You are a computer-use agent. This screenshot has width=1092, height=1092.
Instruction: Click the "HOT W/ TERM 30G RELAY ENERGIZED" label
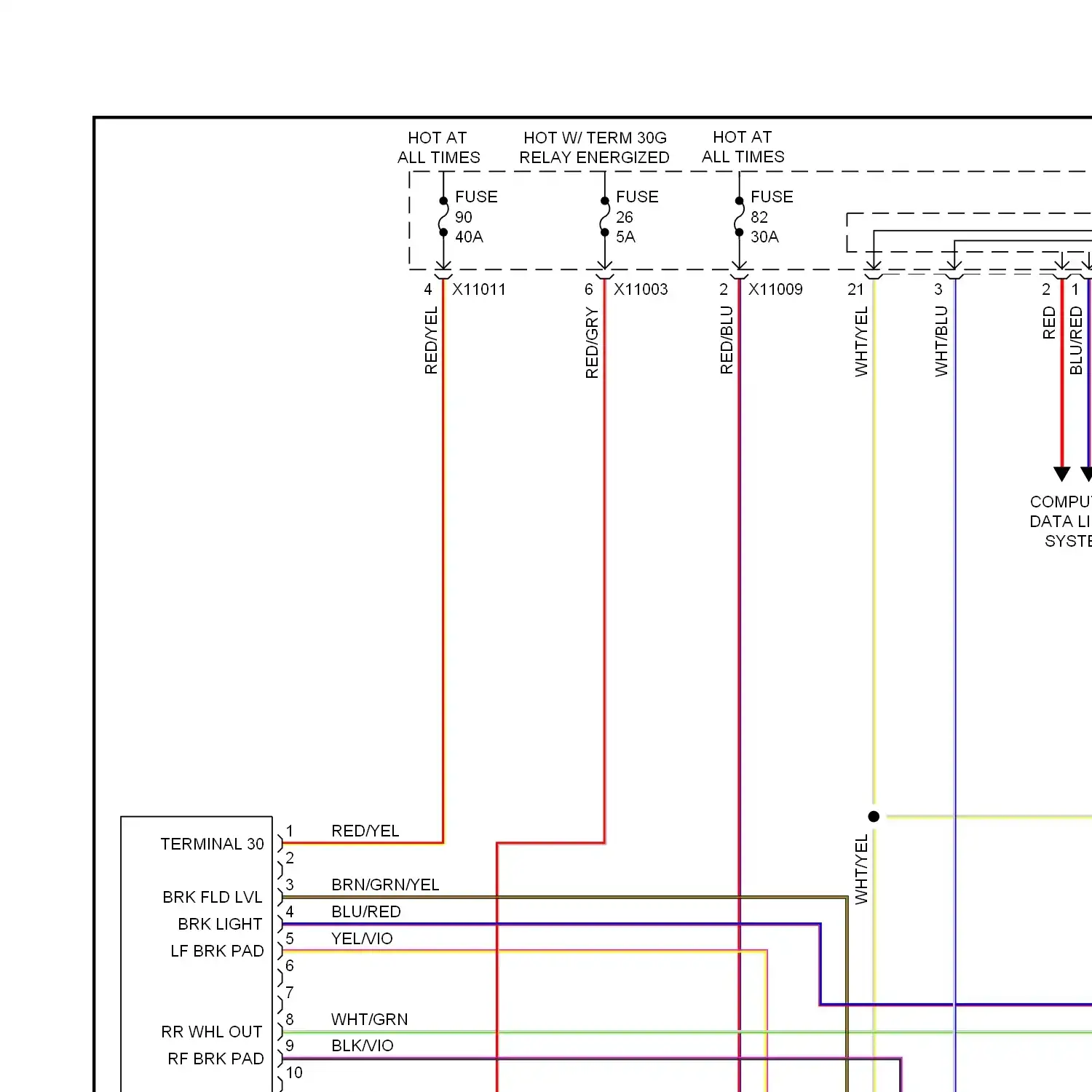(594, 147)
